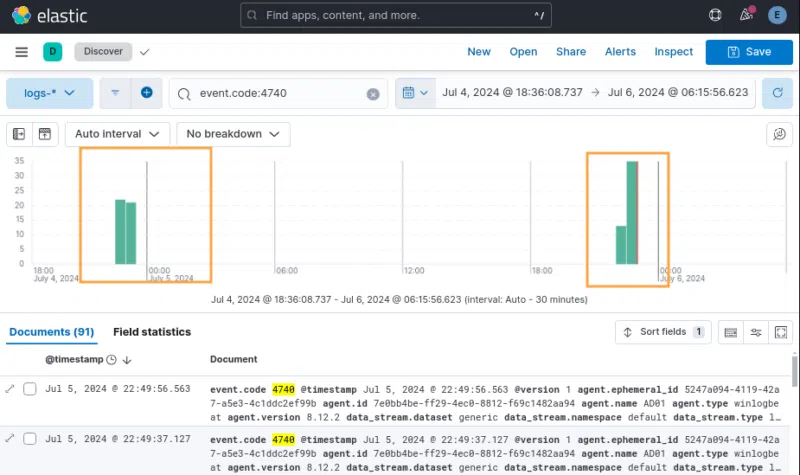This screenshot has width=800, height=475.
Task: Click the event.code:4740 query field
Action: click(279, 93)
